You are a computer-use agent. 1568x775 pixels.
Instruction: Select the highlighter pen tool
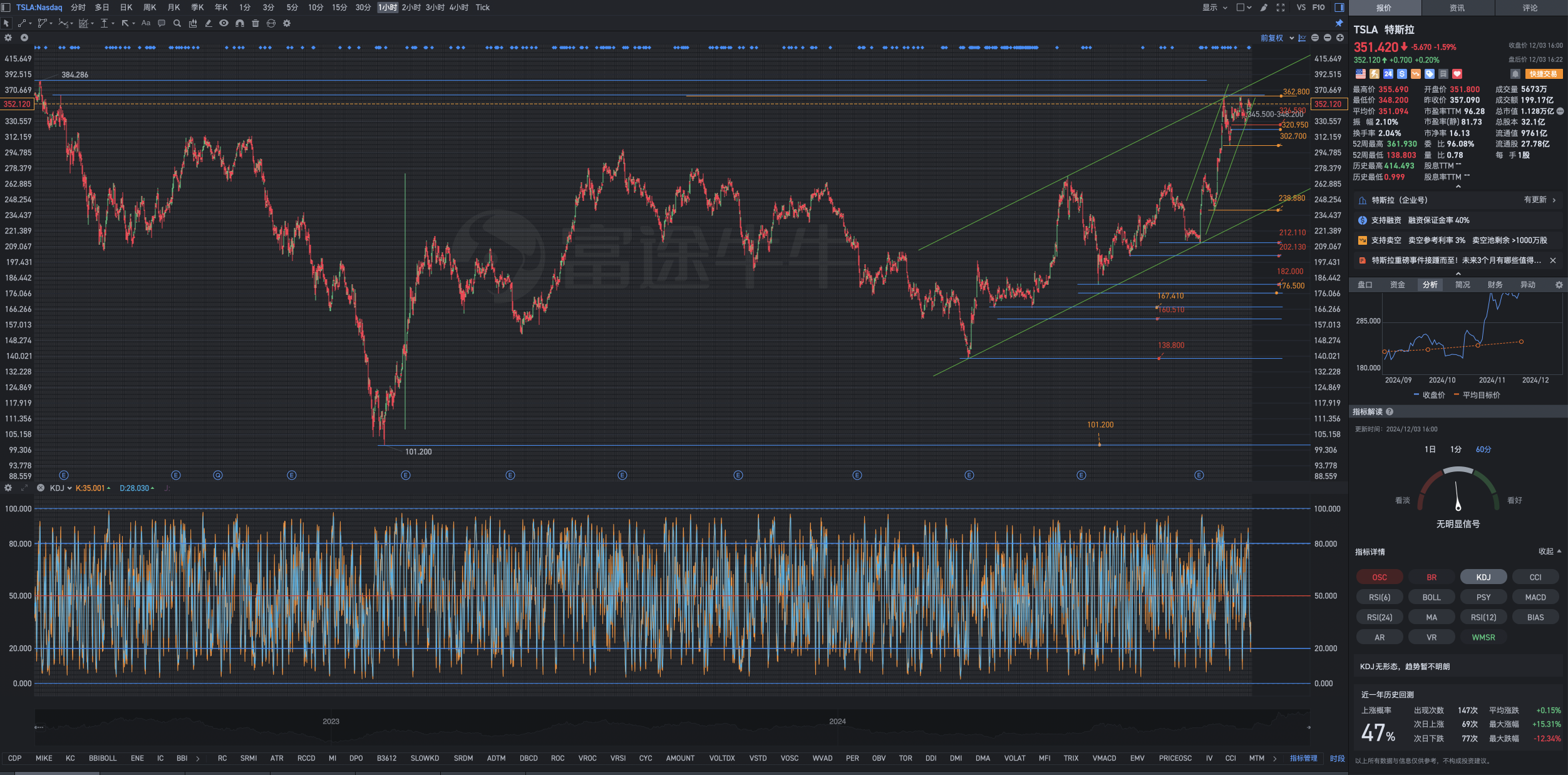click(209, 23)
